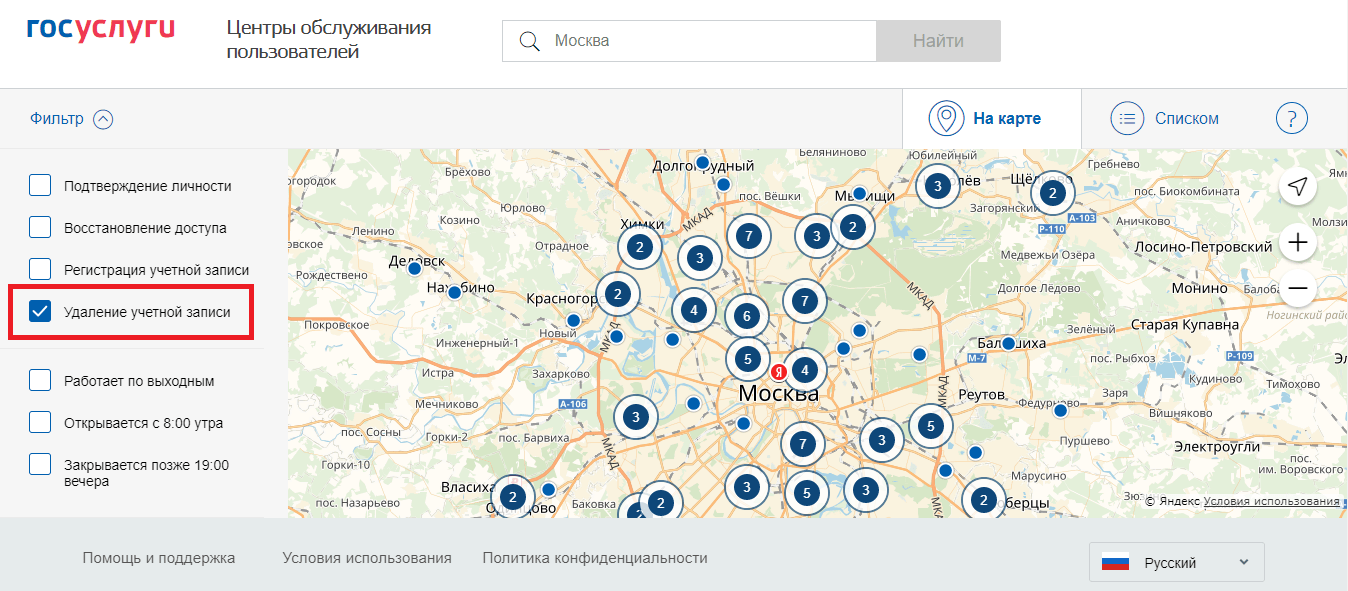Viewport: 1348px width, 591px height.
Task: Zoom in the map with plus button
Action: (1297, 242)
